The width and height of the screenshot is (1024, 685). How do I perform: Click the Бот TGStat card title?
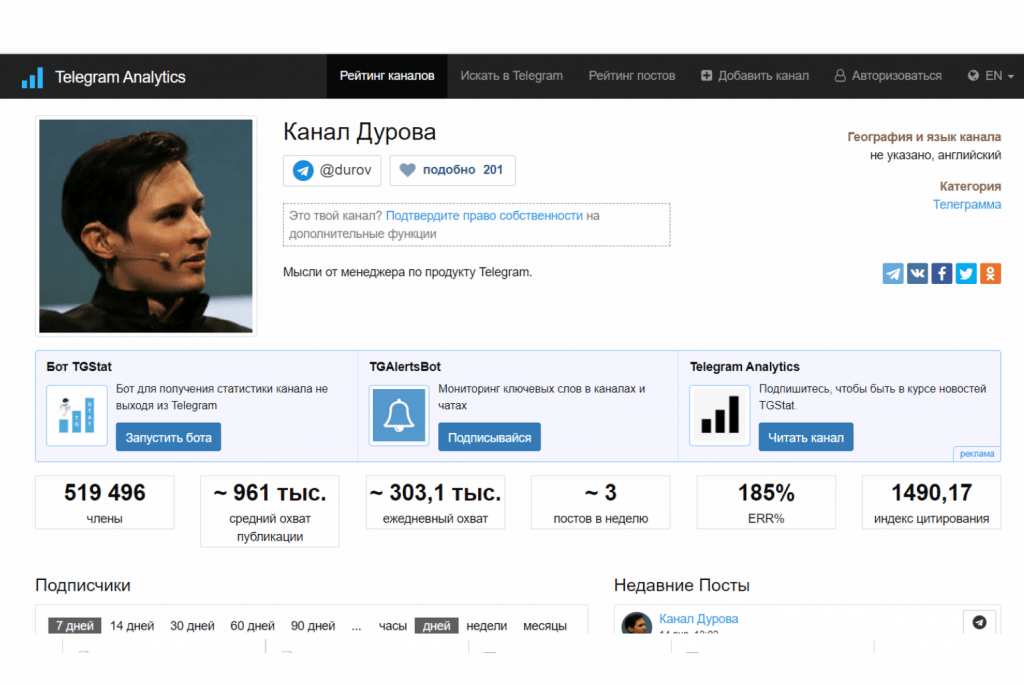click(x=79, y=366)
